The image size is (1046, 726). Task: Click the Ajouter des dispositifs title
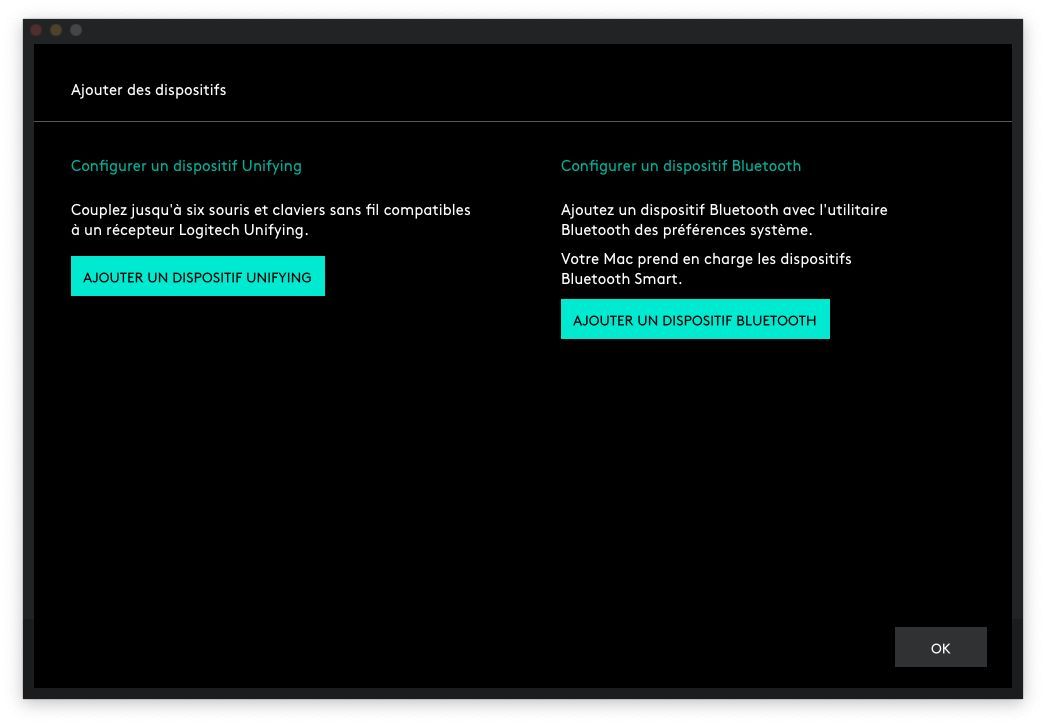point(148,90)
